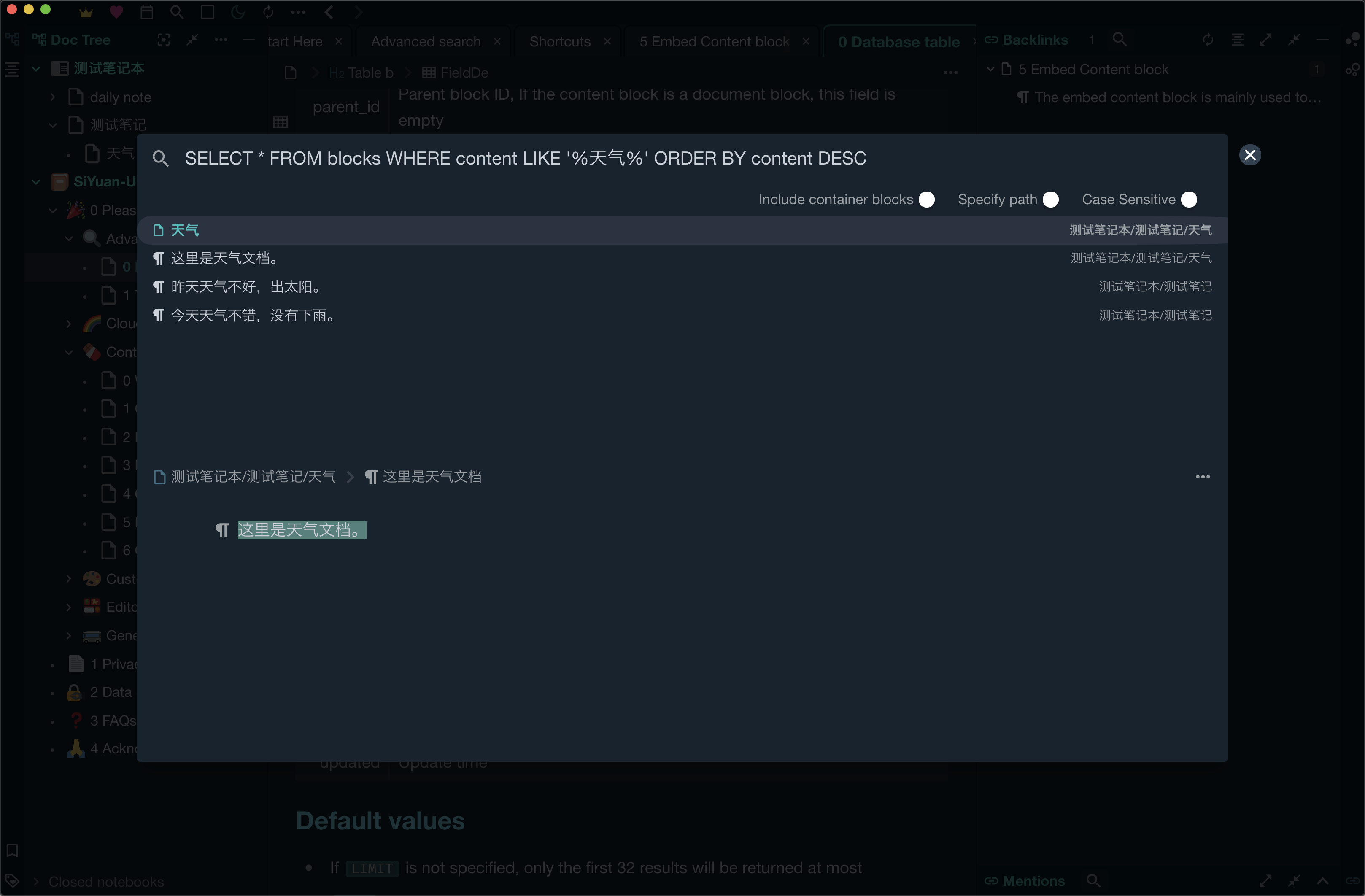1365x896 pixels.
Task: Enable the Include container blocks toggle
Action: [x=927, y=199]
